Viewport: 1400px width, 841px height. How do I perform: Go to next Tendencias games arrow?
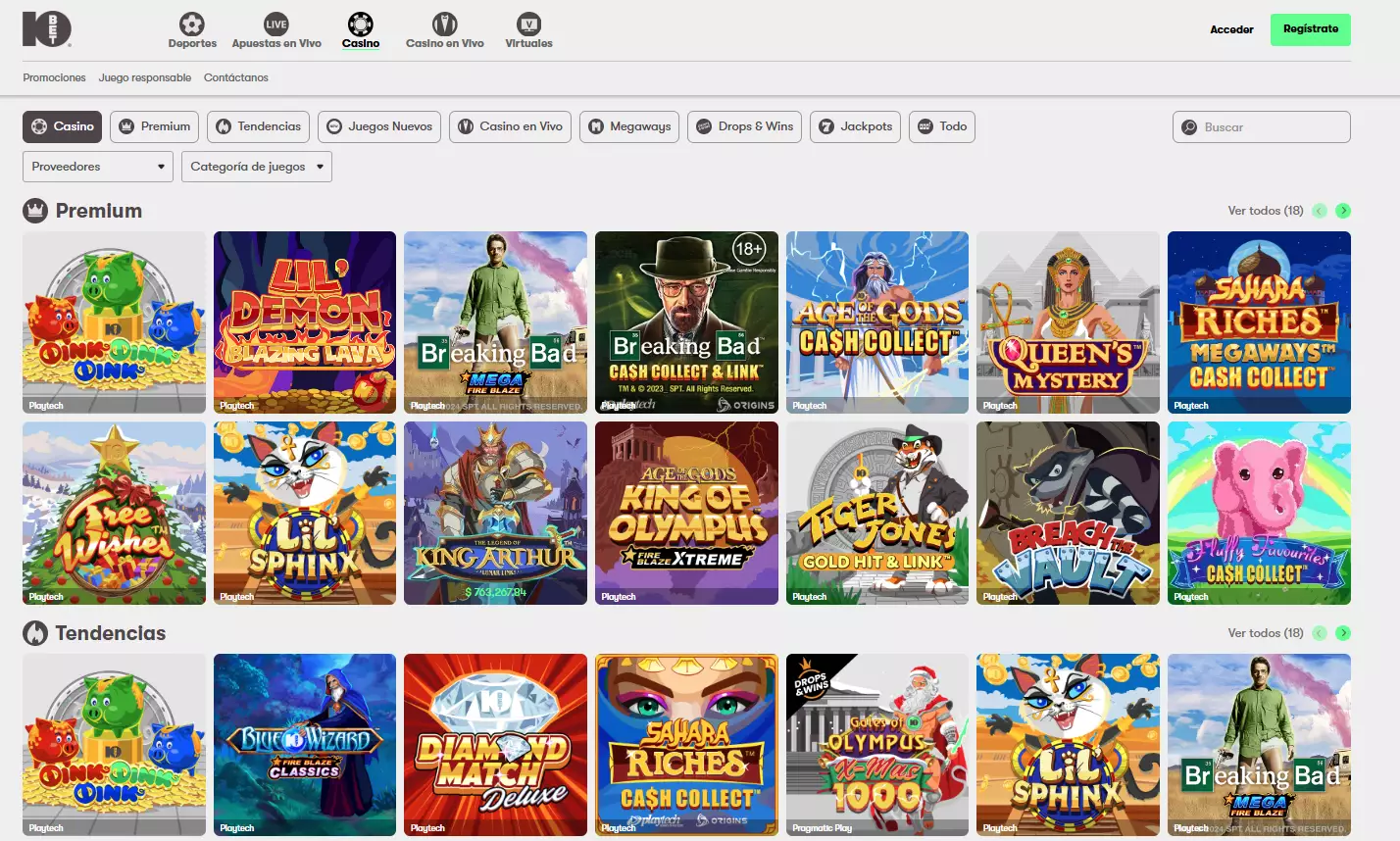(x=1343, y=633)
